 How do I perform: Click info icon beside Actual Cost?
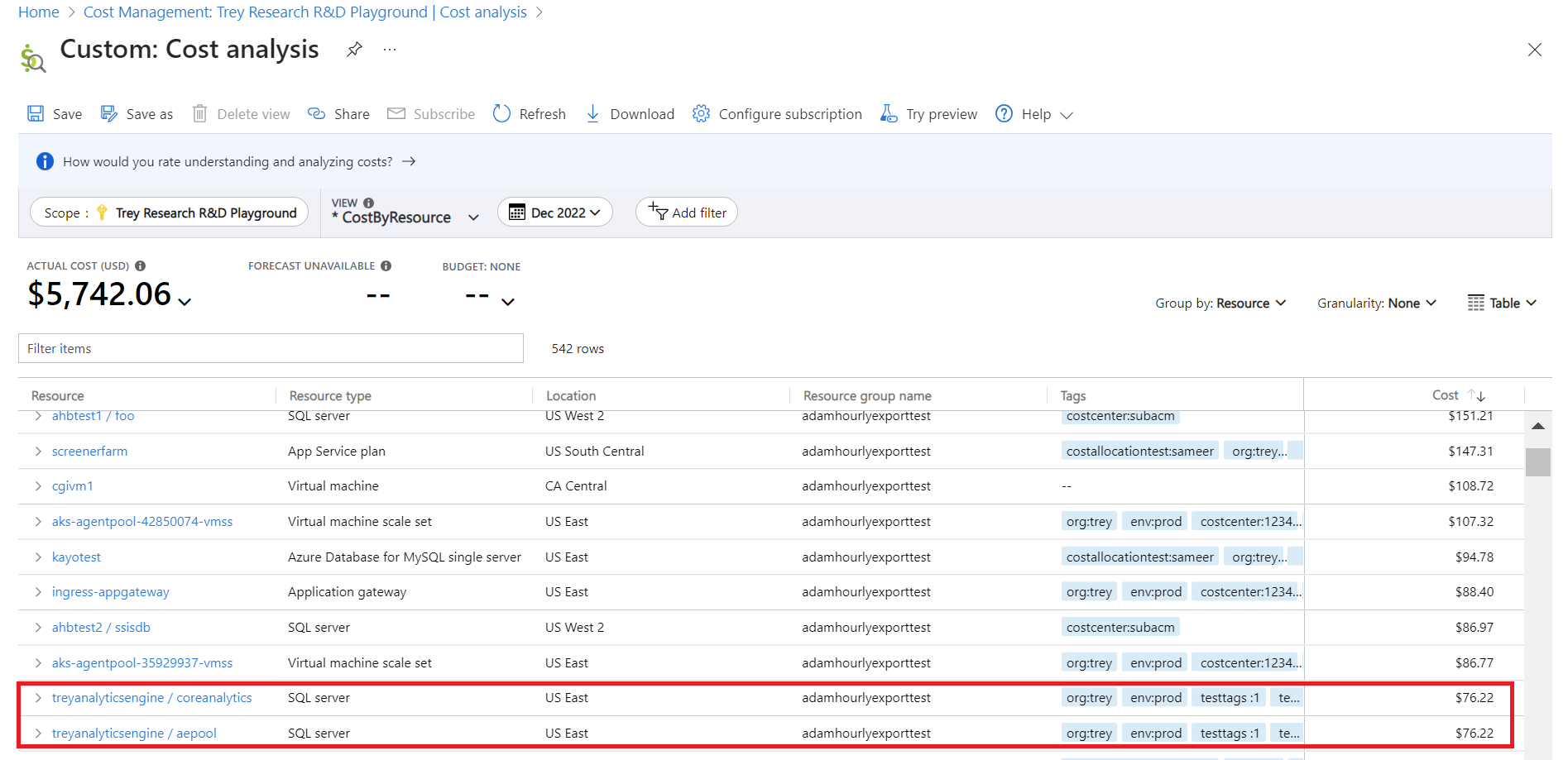(x=141, y=266)
